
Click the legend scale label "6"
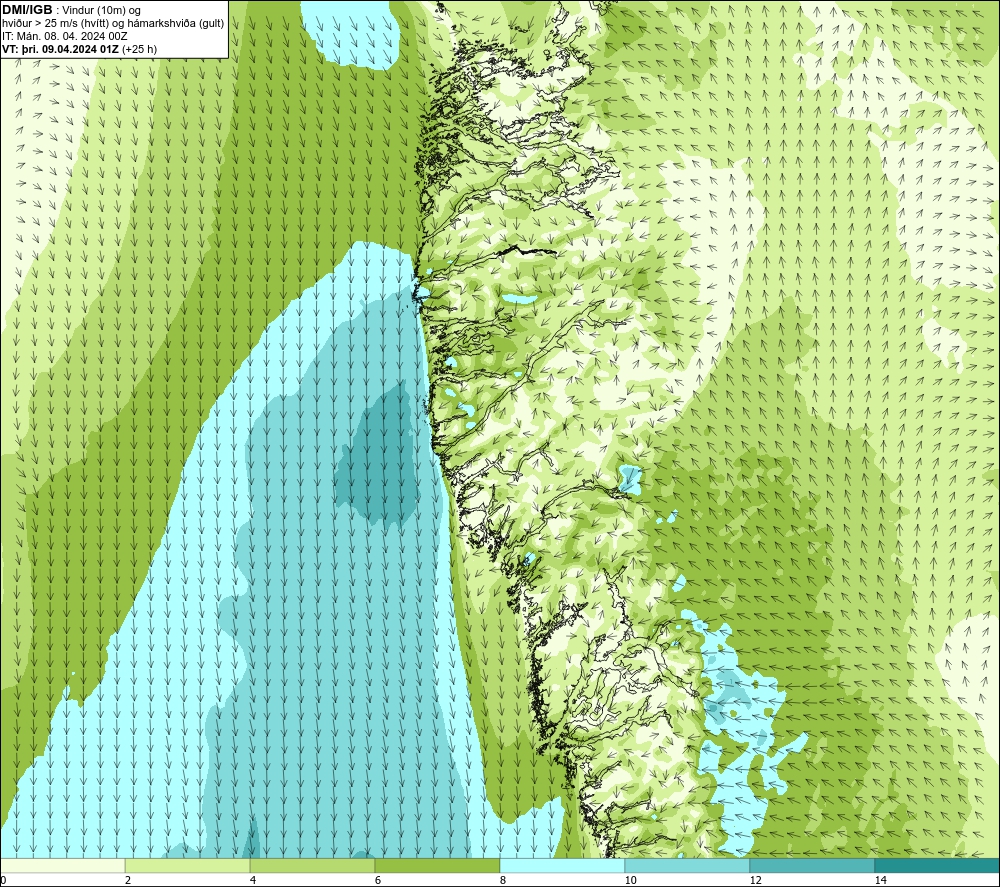pyautogui.click(x=378, y=880)
